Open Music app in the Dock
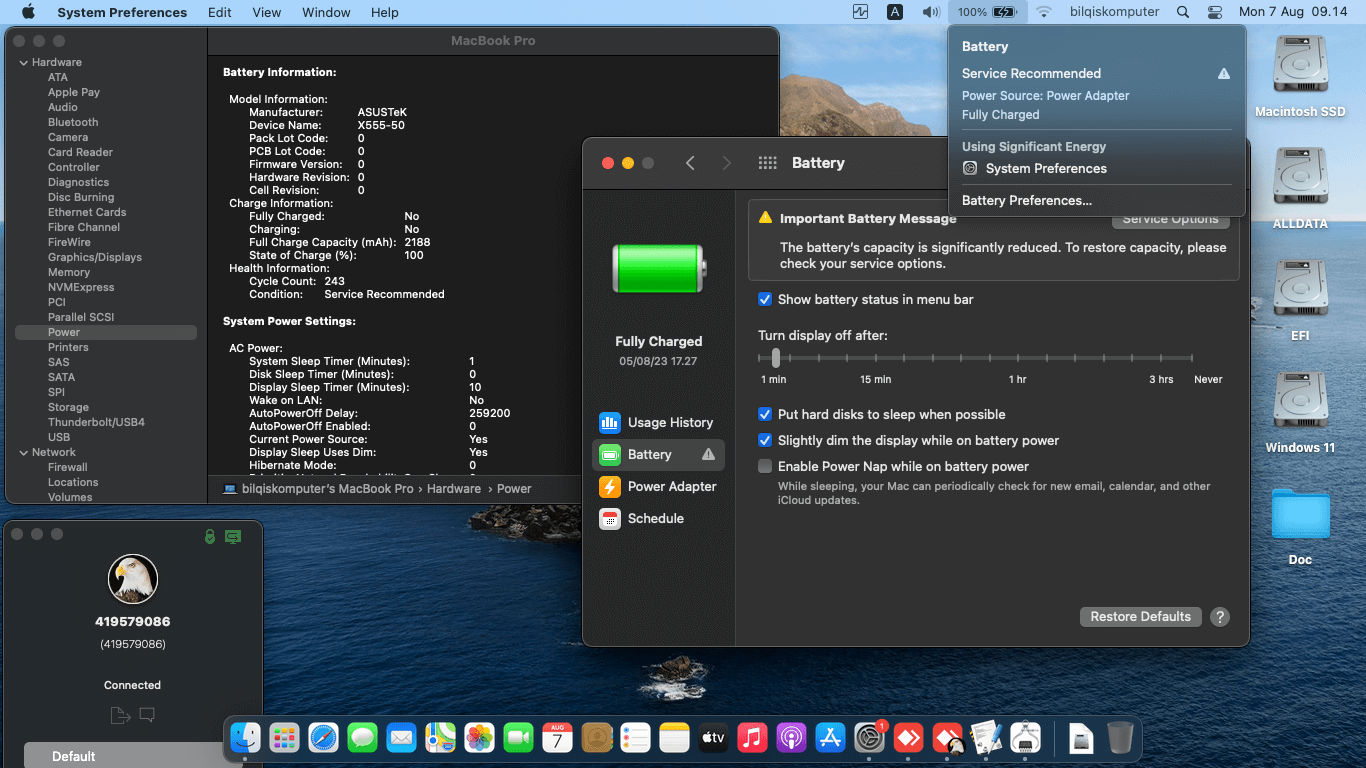This screenshot has width=1366, height=768. [752, 738]
